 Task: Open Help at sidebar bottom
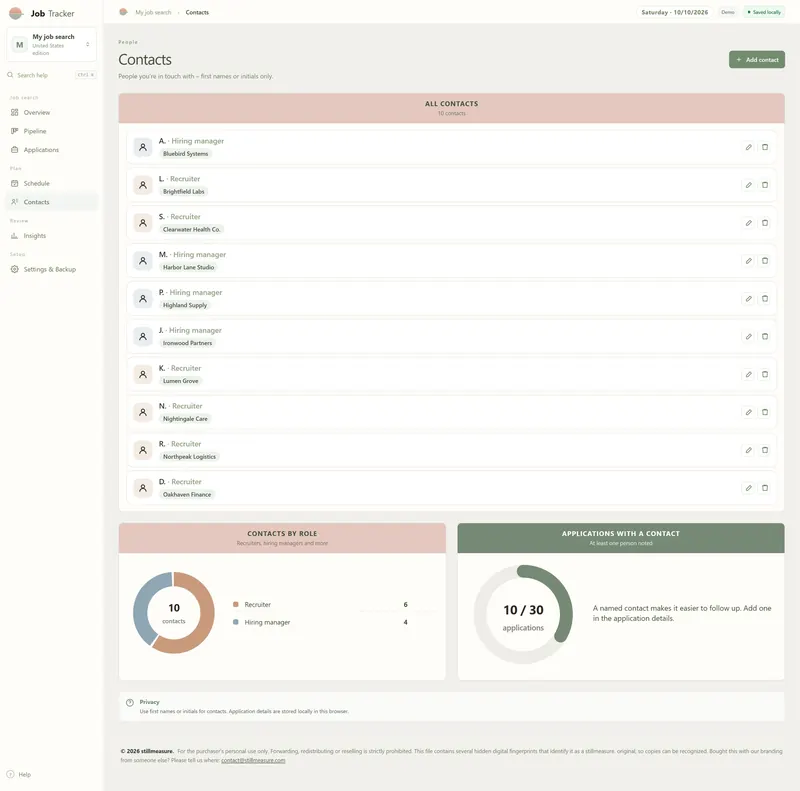coord(19,774)
